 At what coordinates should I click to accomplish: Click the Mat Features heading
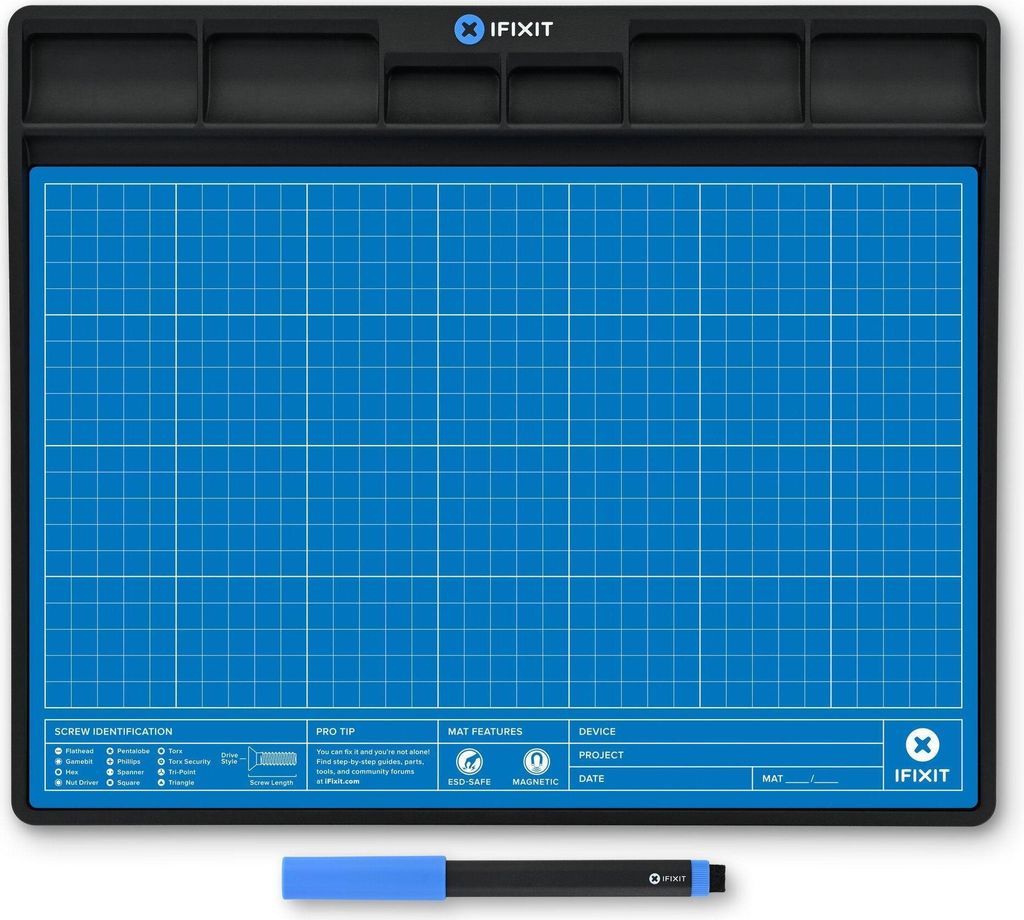(485, 731)
